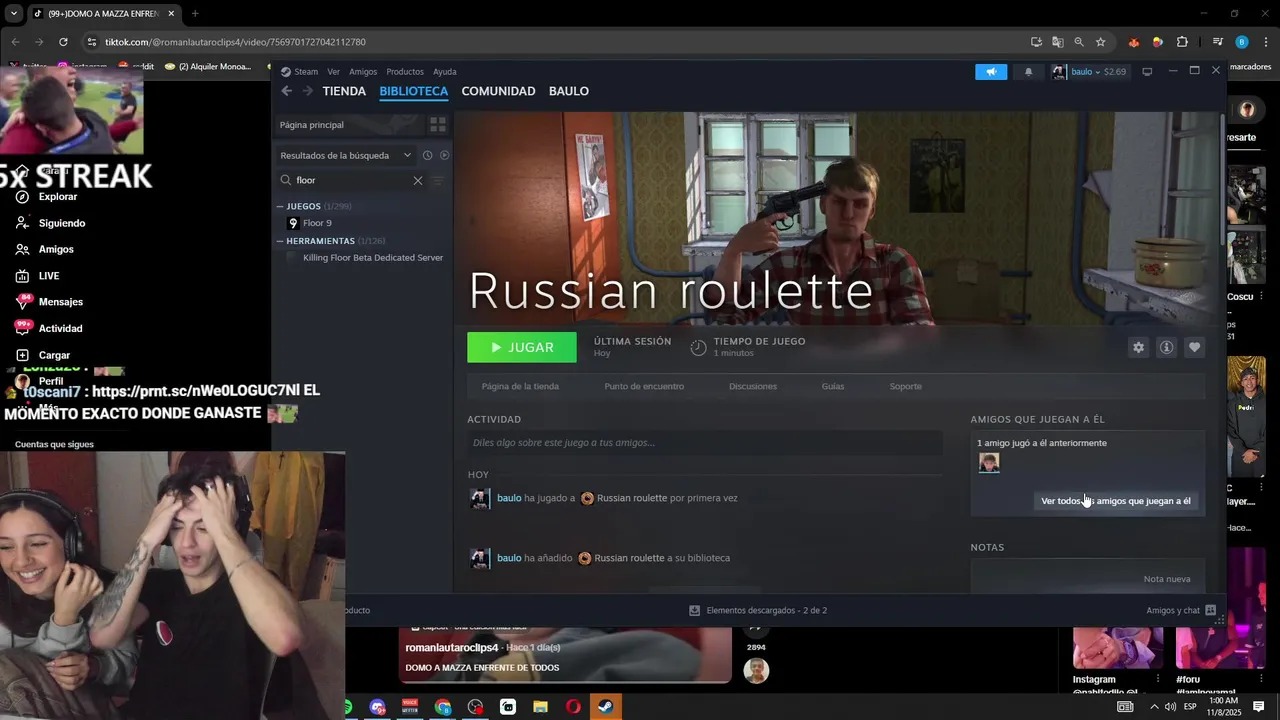Select Floor 9 in the game list
1280x720 pixels.
pos(317,223)
